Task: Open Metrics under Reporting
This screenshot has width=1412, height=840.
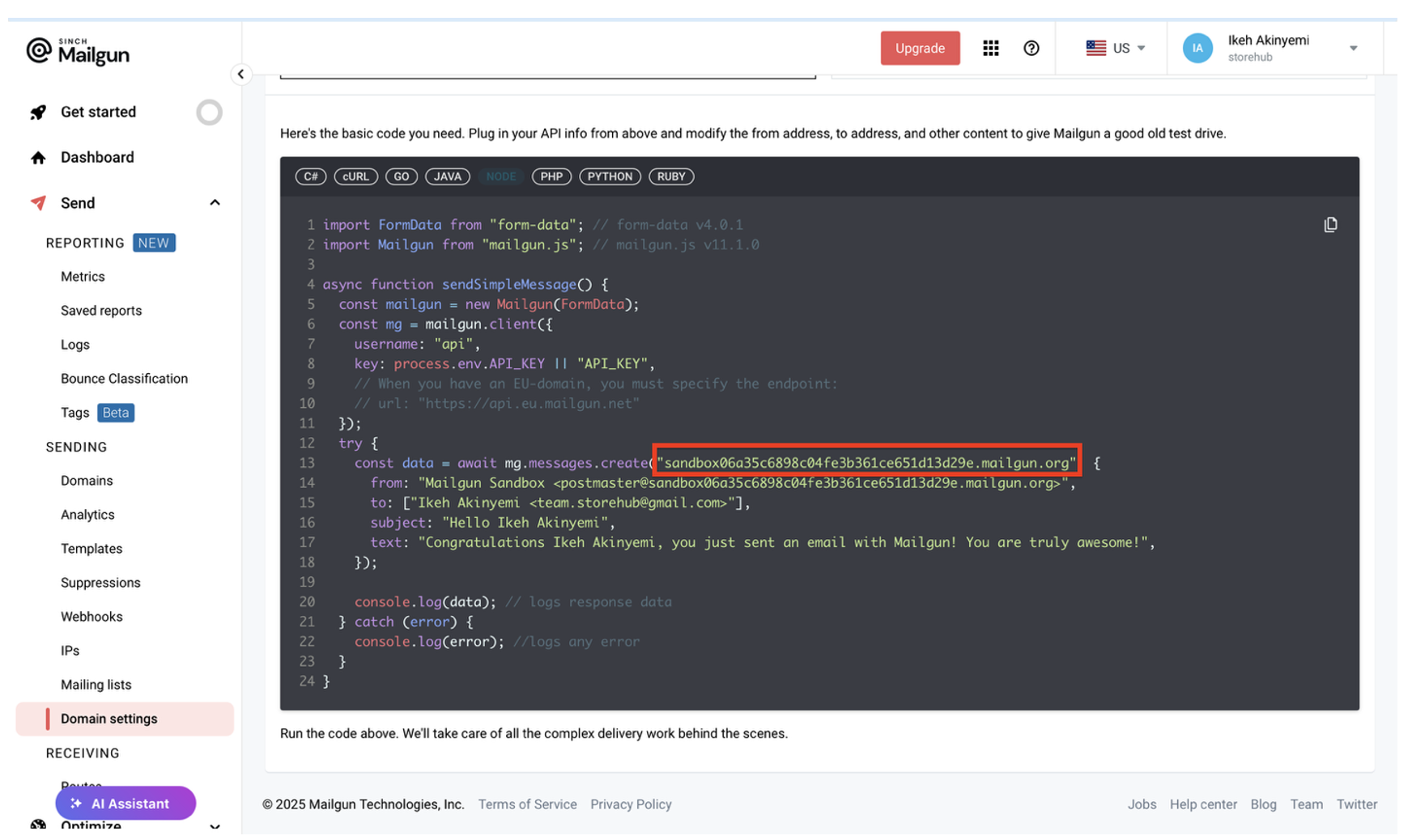Action: coord(83,277)
